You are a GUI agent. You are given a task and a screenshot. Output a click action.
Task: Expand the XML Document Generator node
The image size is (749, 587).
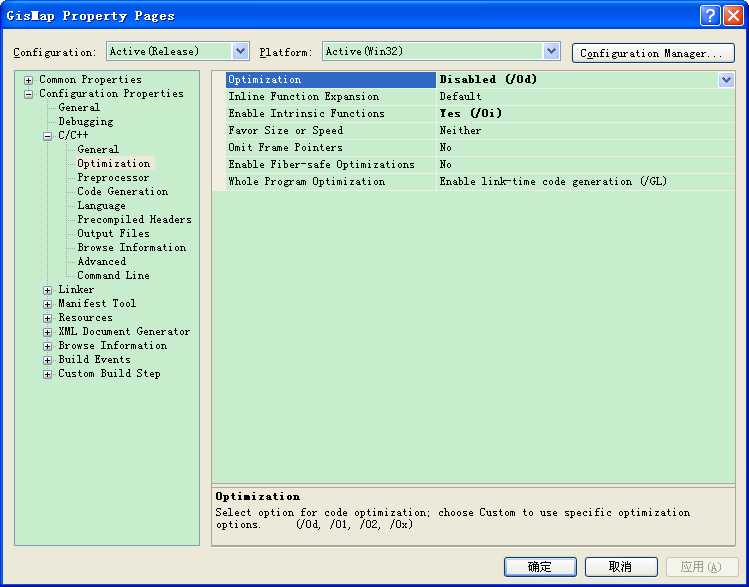tap(47, 332)
